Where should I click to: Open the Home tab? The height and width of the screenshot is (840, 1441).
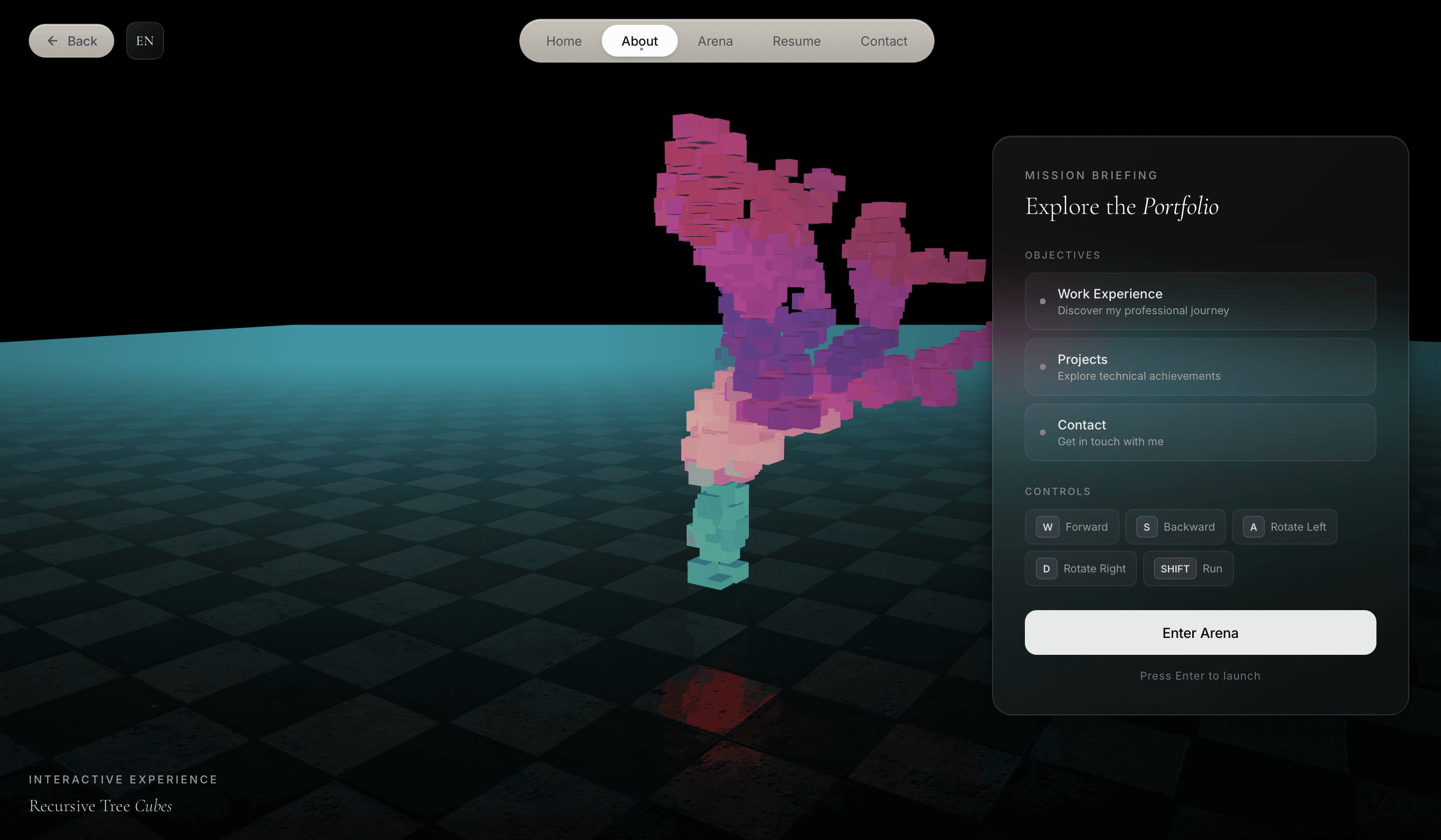(563, 41)
